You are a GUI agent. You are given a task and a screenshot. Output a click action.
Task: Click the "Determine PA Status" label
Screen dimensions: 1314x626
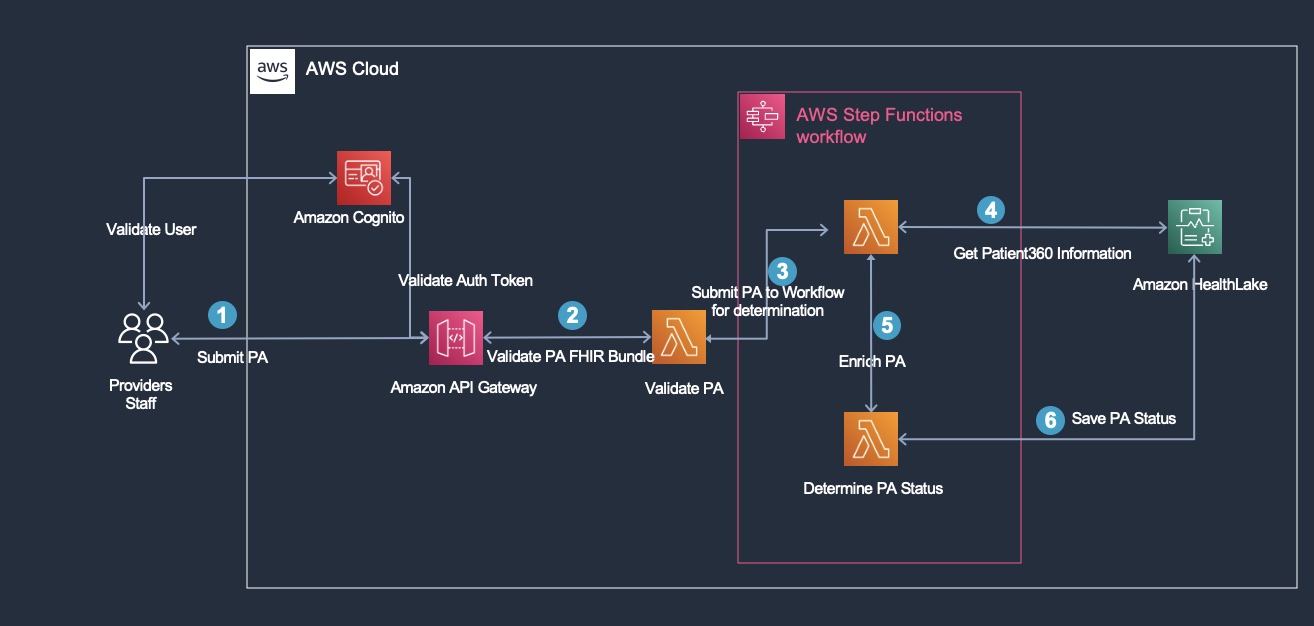[x=873, y=489]
